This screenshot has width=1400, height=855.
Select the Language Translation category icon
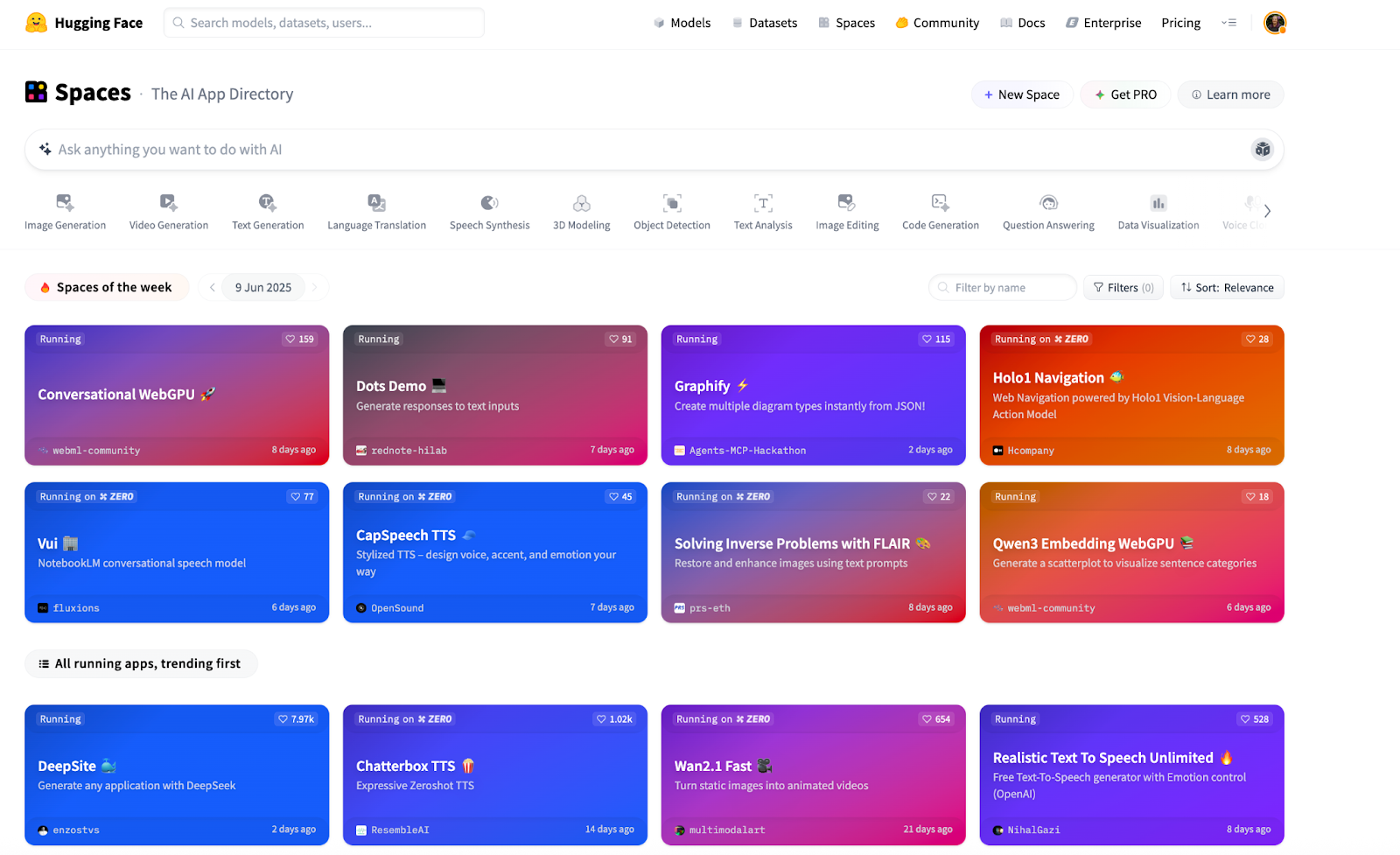[x=376, y=202]
